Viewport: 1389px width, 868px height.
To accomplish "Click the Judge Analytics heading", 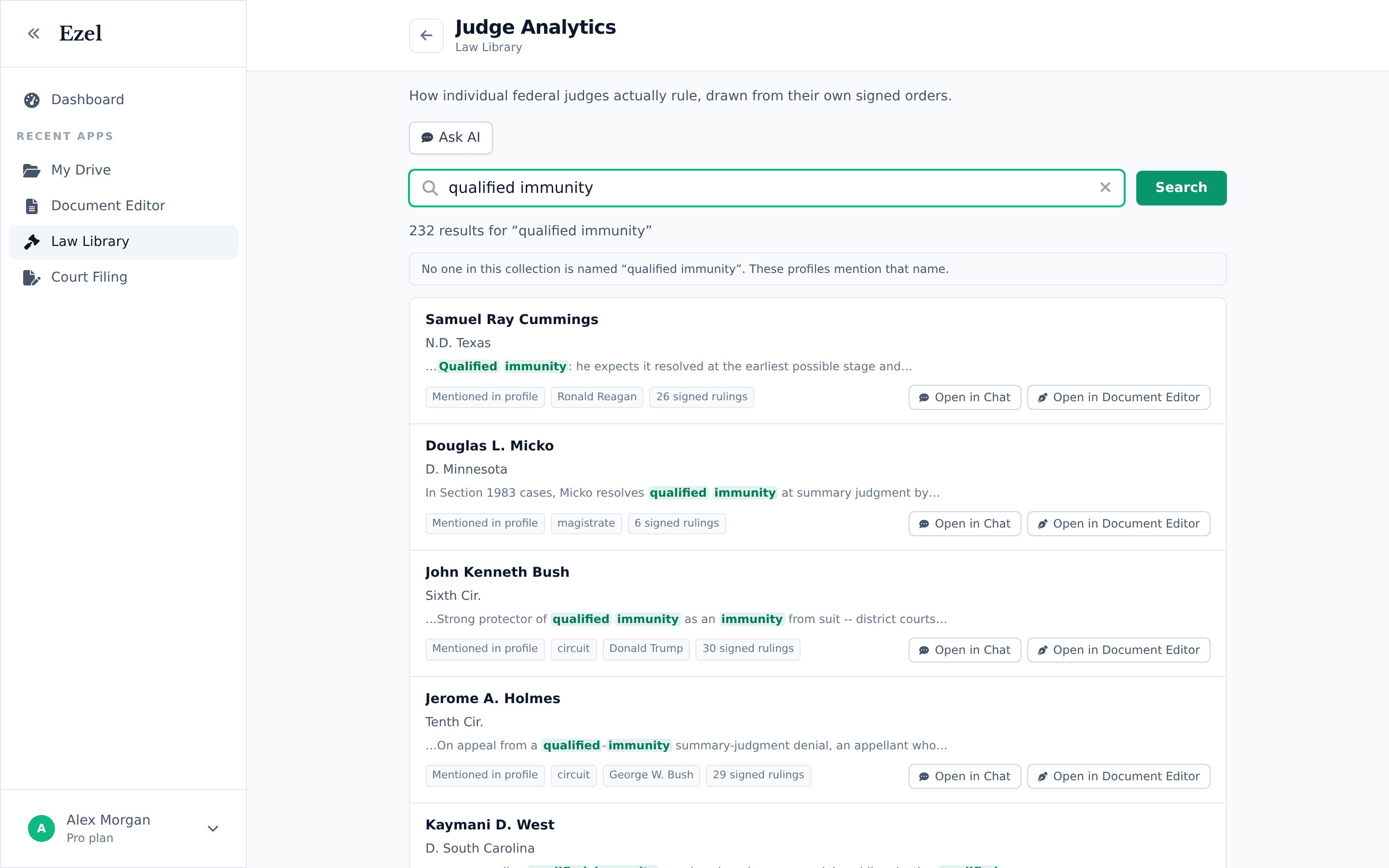I will [535, 27].
